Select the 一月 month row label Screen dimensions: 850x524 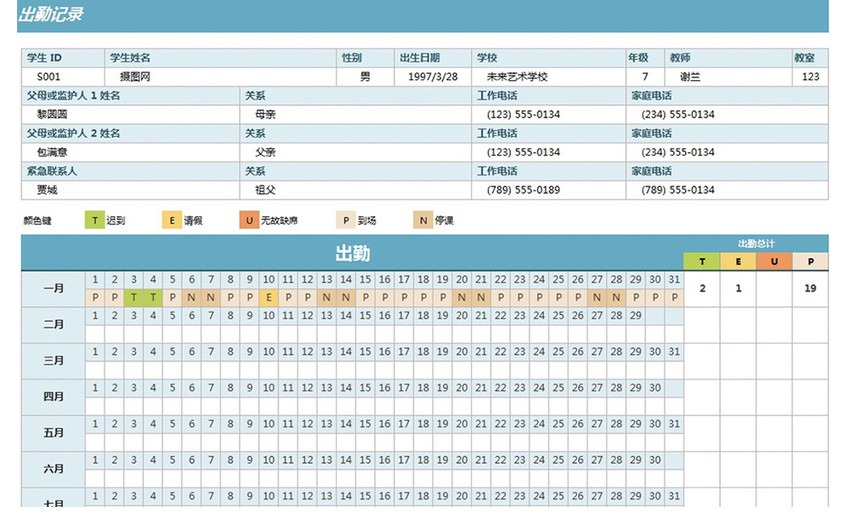[x=53, y=288]
